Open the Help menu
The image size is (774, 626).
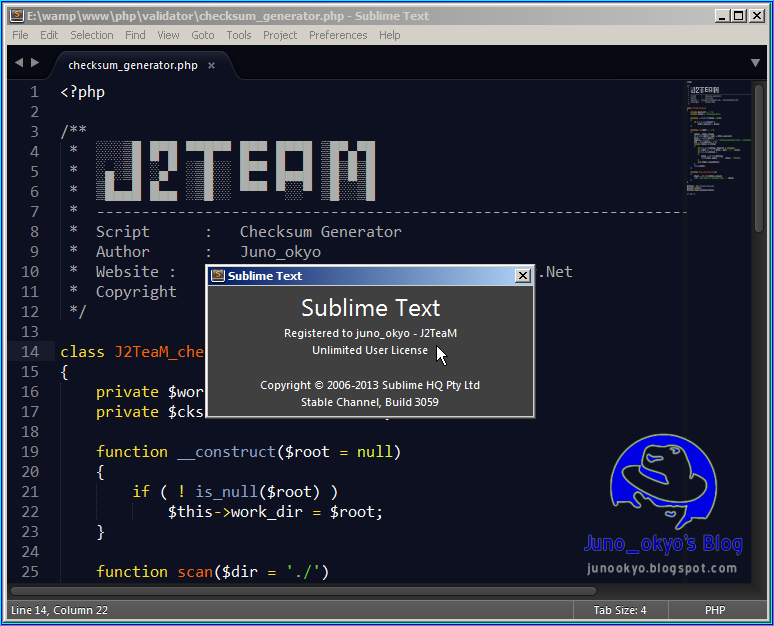(x=389, y=35)
